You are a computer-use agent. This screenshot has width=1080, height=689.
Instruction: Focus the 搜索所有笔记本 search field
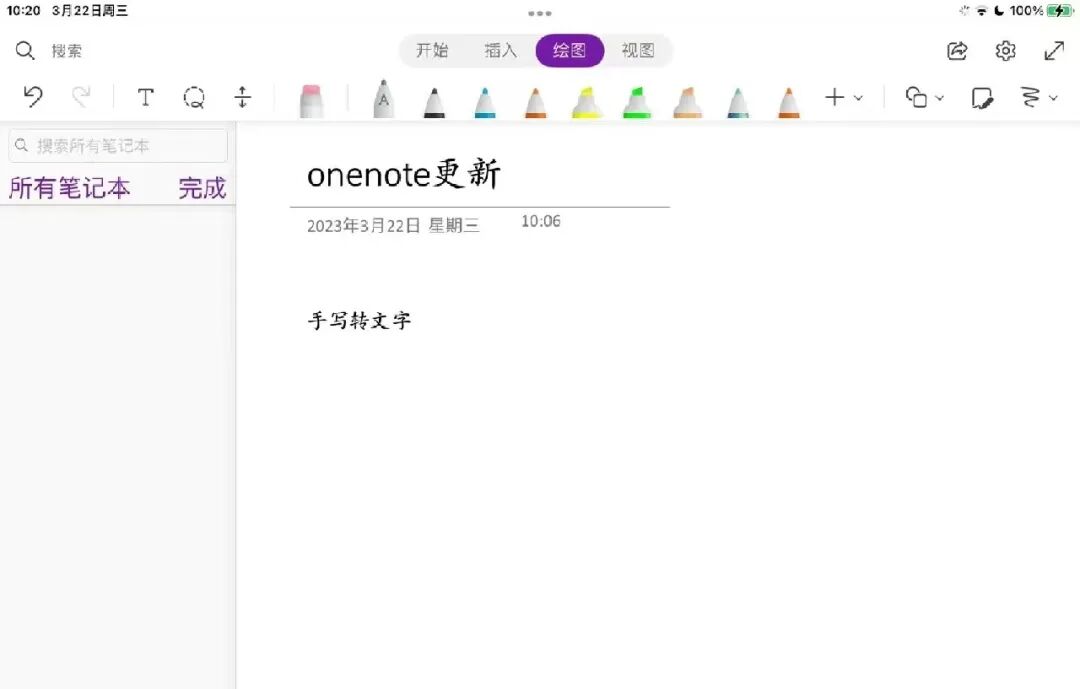(118, 145)
